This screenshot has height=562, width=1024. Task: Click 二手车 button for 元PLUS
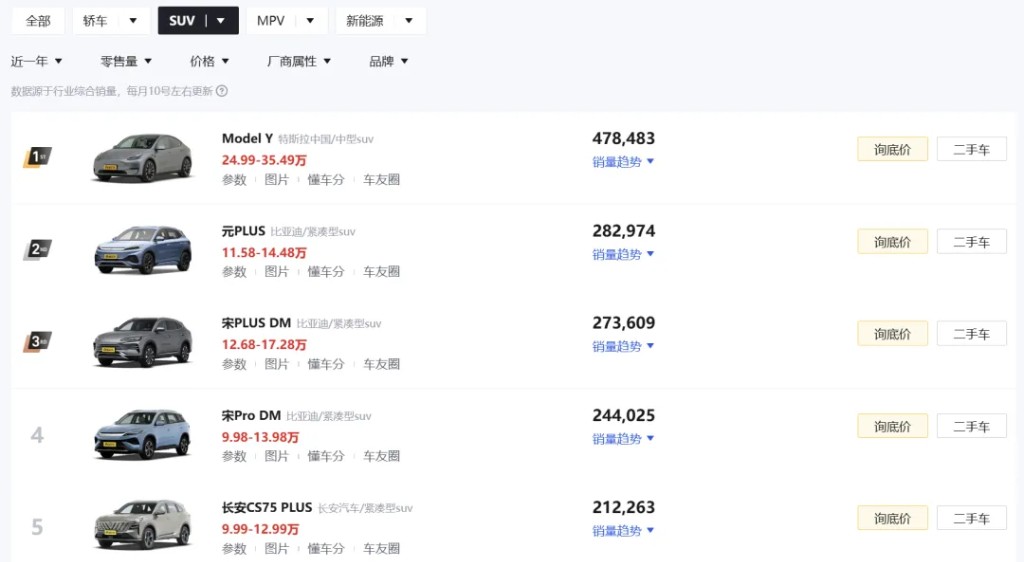click(x=972, y=242)
